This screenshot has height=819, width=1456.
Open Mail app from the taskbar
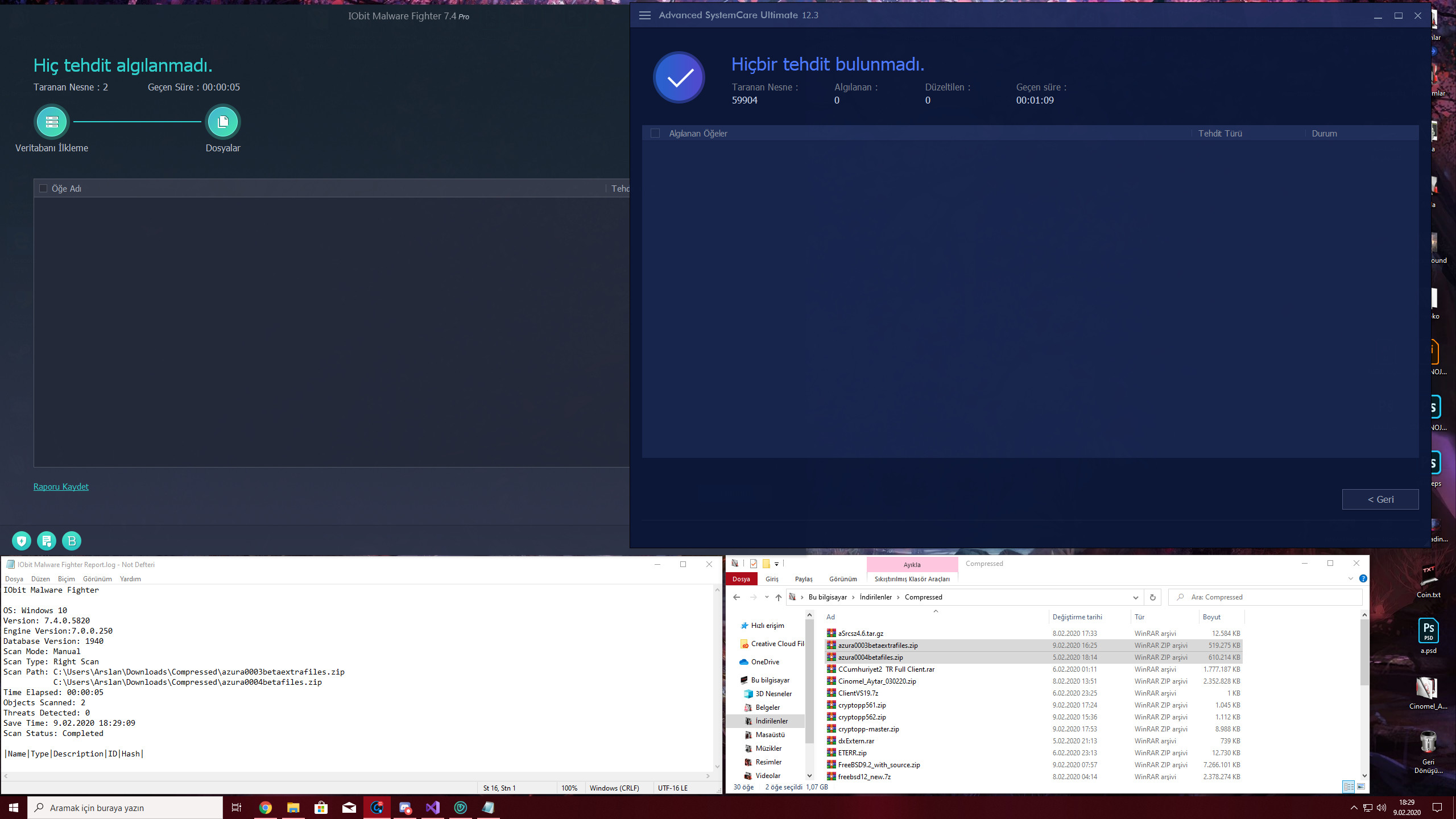pos(349,808)
